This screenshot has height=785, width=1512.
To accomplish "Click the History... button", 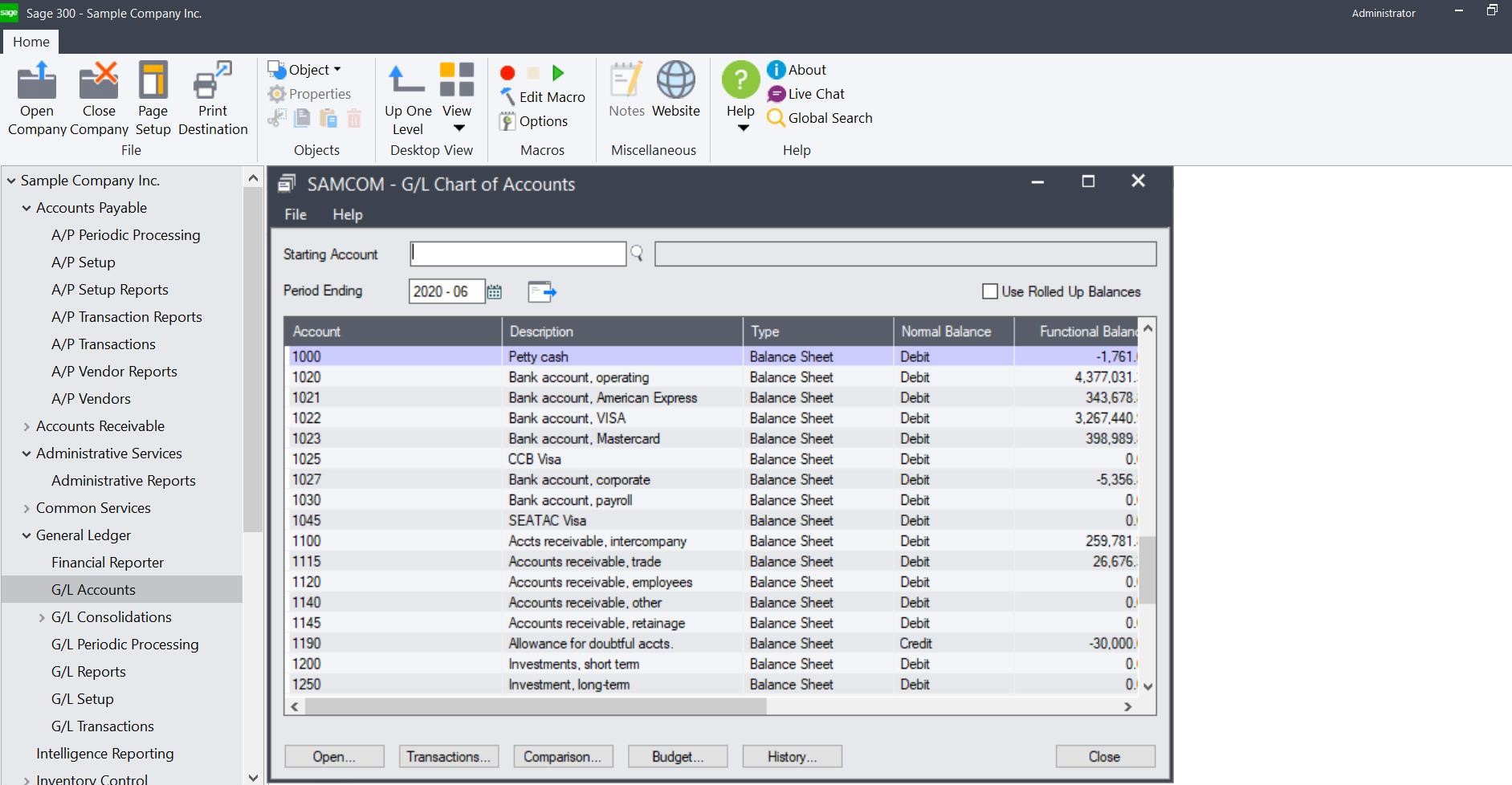I will pos(792,757).
